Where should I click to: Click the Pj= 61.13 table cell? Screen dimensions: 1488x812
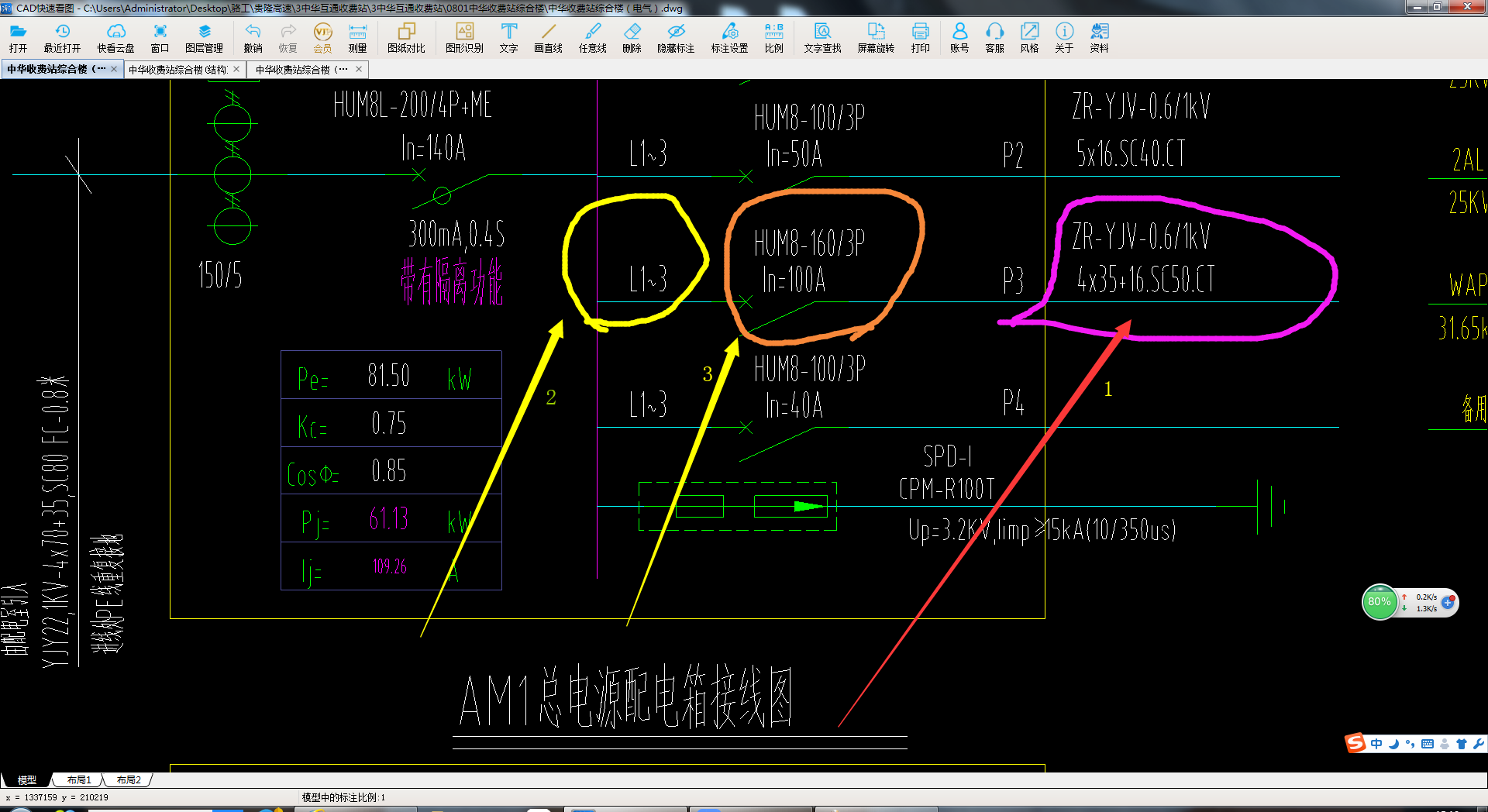click(391, 518)
